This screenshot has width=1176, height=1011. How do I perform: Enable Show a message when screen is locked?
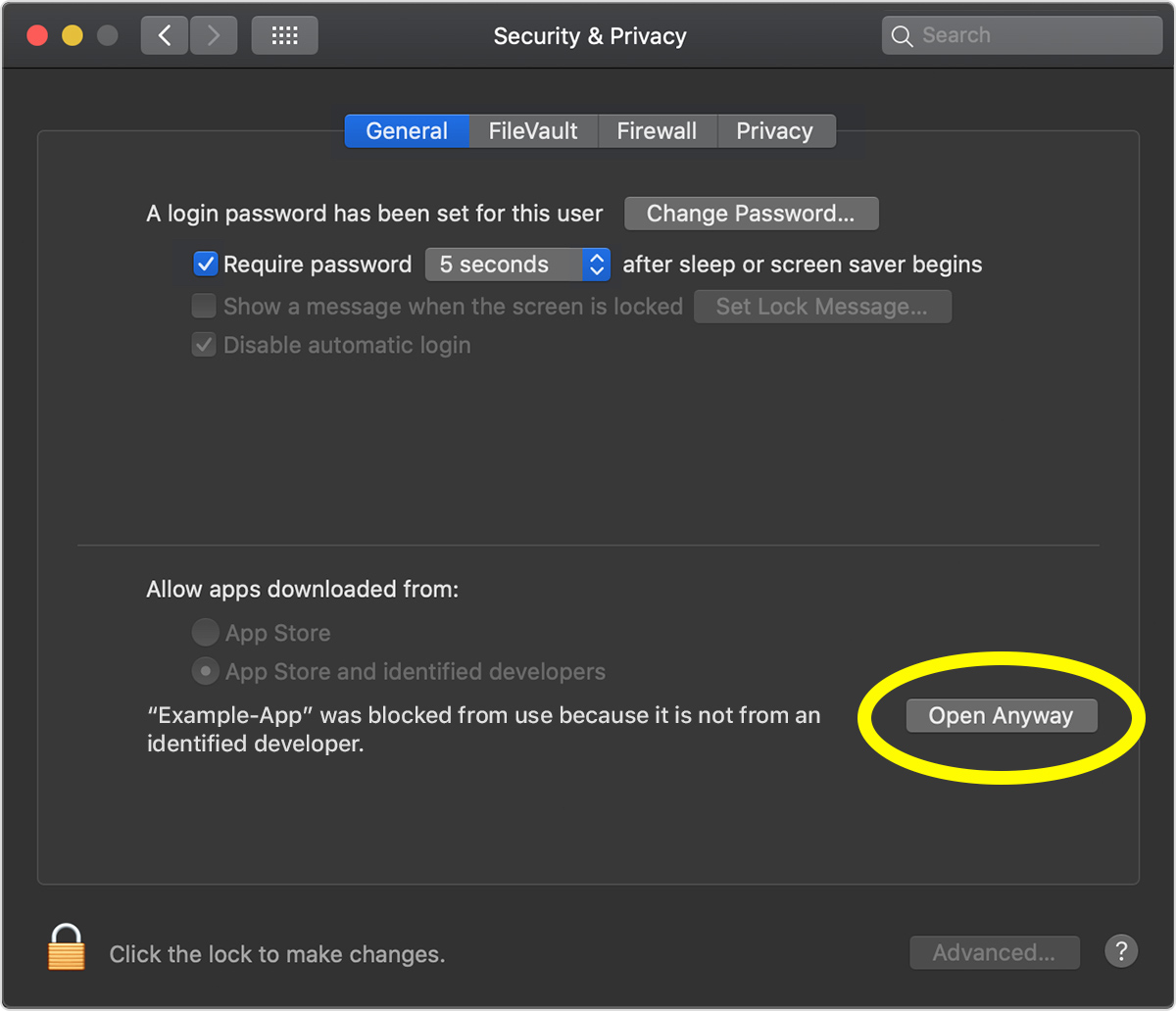click(x=204, y=307)
